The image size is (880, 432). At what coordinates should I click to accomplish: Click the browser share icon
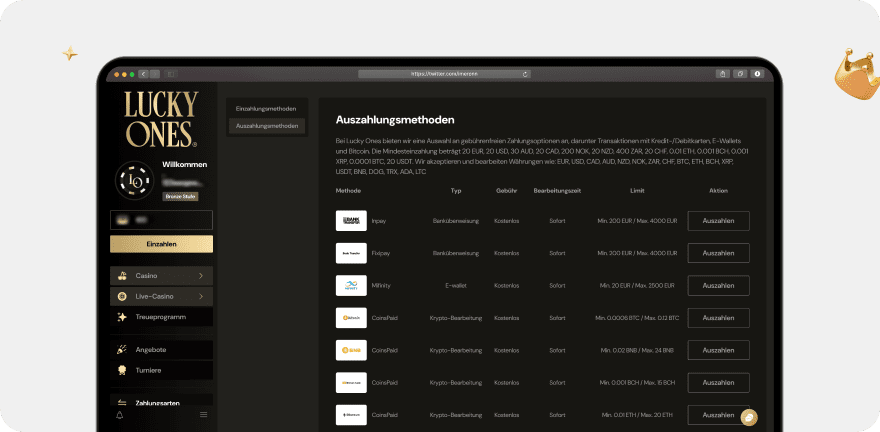click(x=722, y=74)
